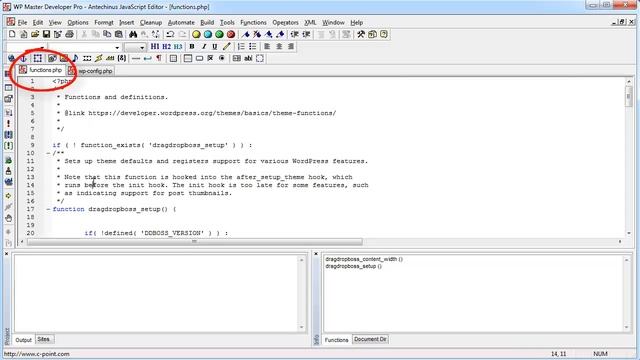
Task: Open the Automate menu
Action: pyautogui.click(x=181, y=22)
